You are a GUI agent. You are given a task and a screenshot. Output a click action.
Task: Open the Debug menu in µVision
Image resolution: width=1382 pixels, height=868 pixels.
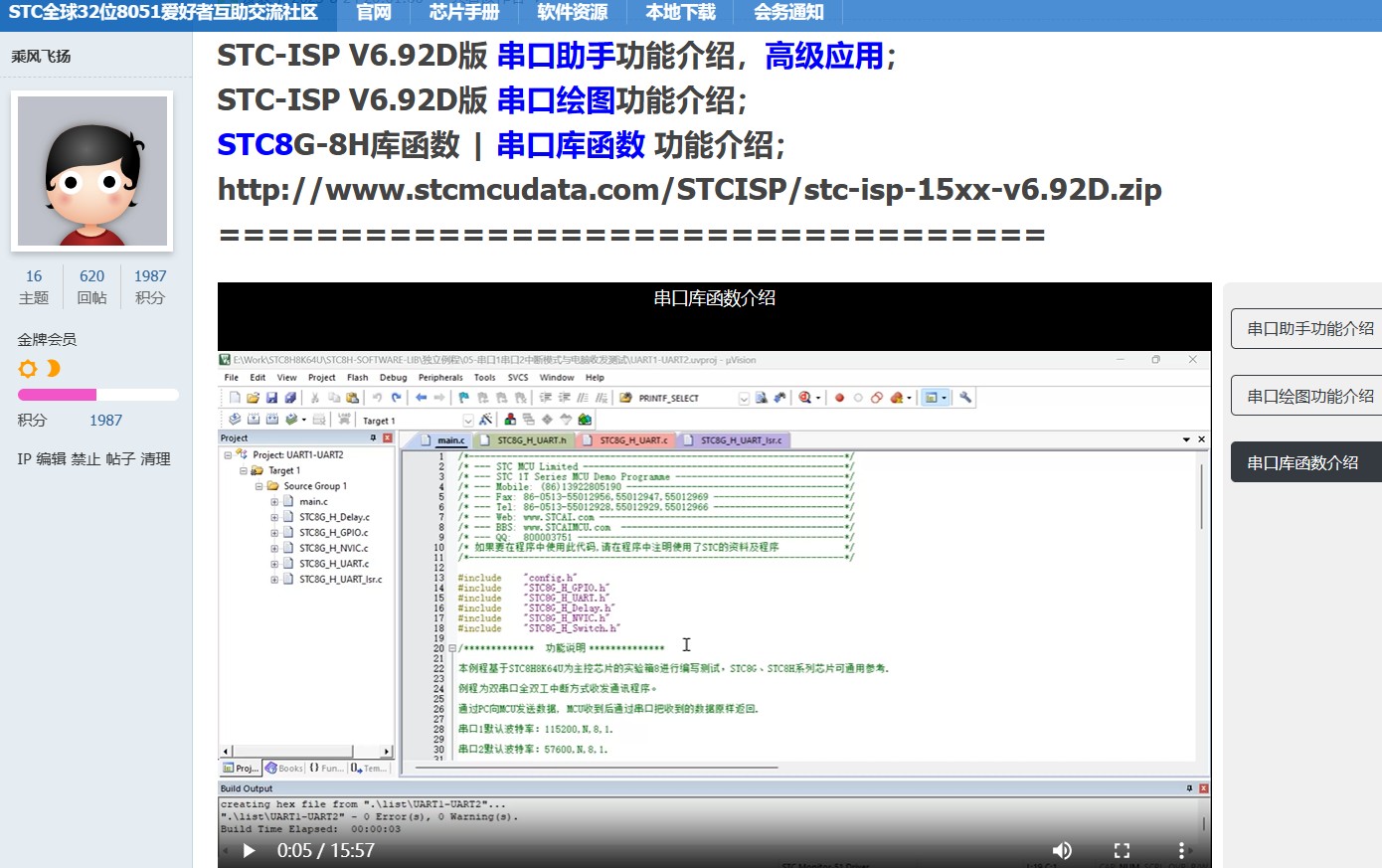(393, 378)
